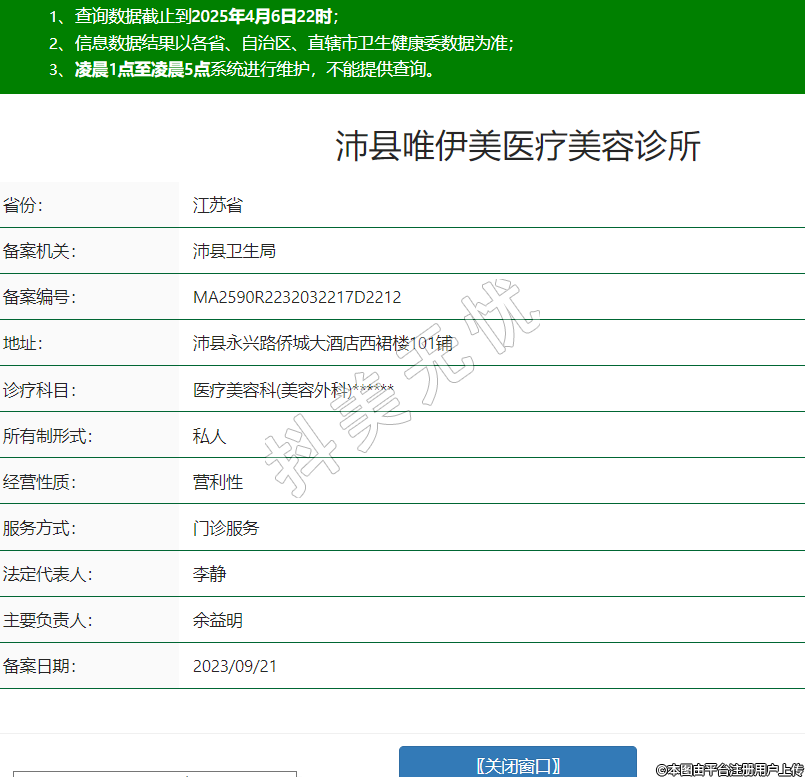Screen dimensions: 805x777
Task: Click the province value 江苏省
Action: coord(218,205)
